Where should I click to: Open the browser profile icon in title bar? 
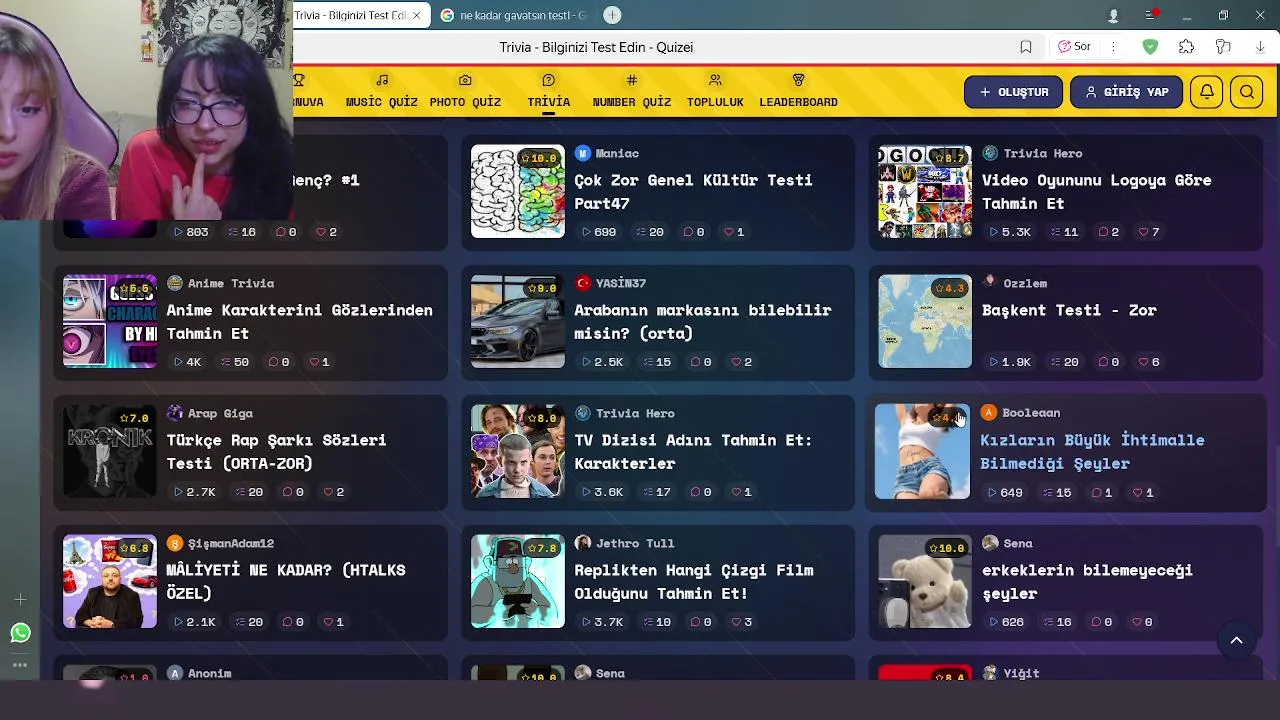pyautogui.click(x=1113, y=16)
